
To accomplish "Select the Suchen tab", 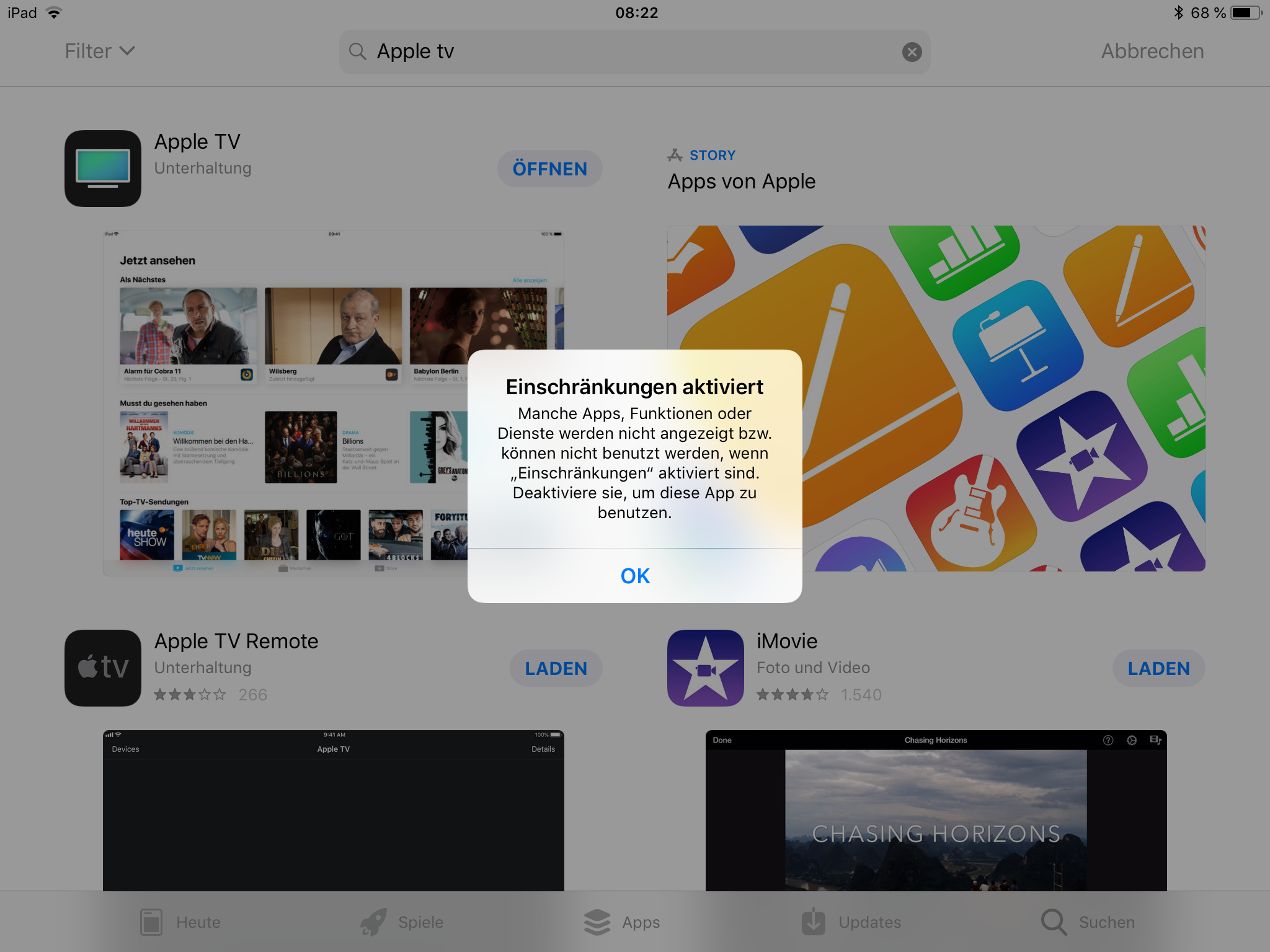I will coord(1088,922).
